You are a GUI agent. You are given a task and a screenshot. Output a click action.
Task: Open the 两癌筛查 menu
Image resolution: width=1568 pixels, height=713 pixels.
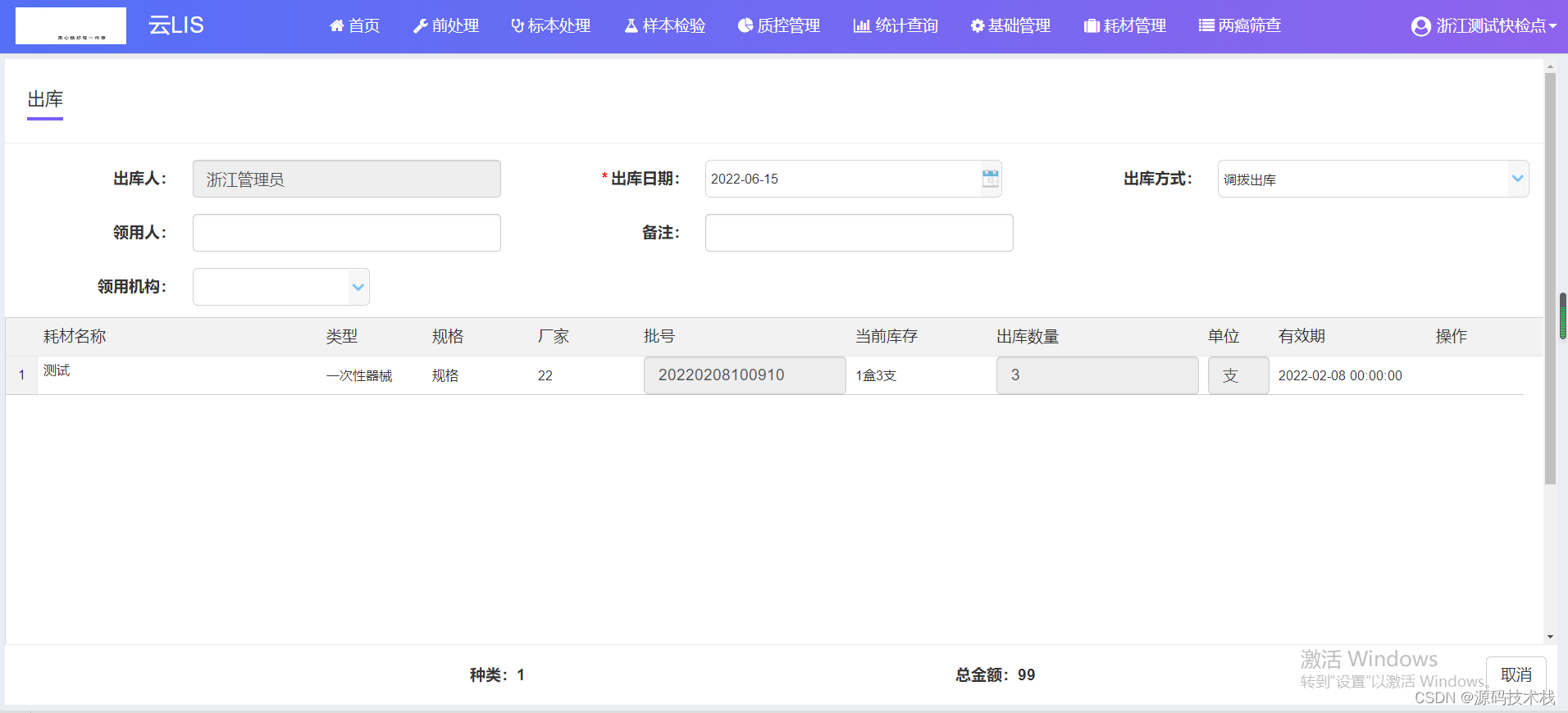(1239, 26)
